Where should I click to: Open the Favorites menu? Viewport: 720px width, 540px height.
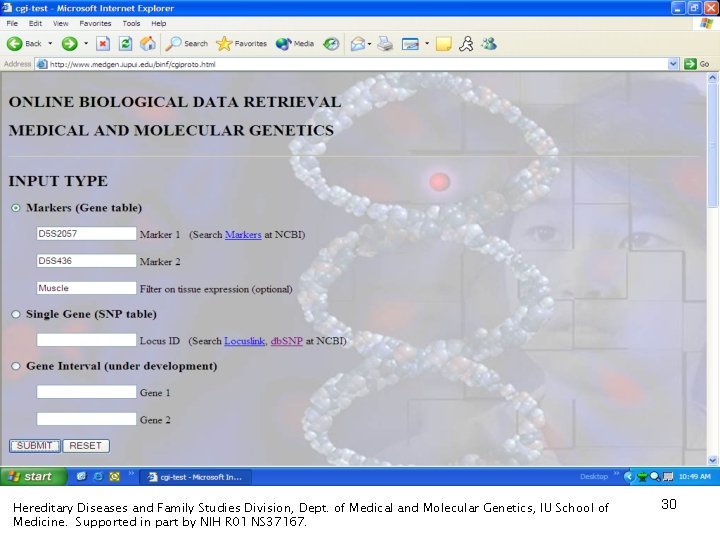(96, 23)
